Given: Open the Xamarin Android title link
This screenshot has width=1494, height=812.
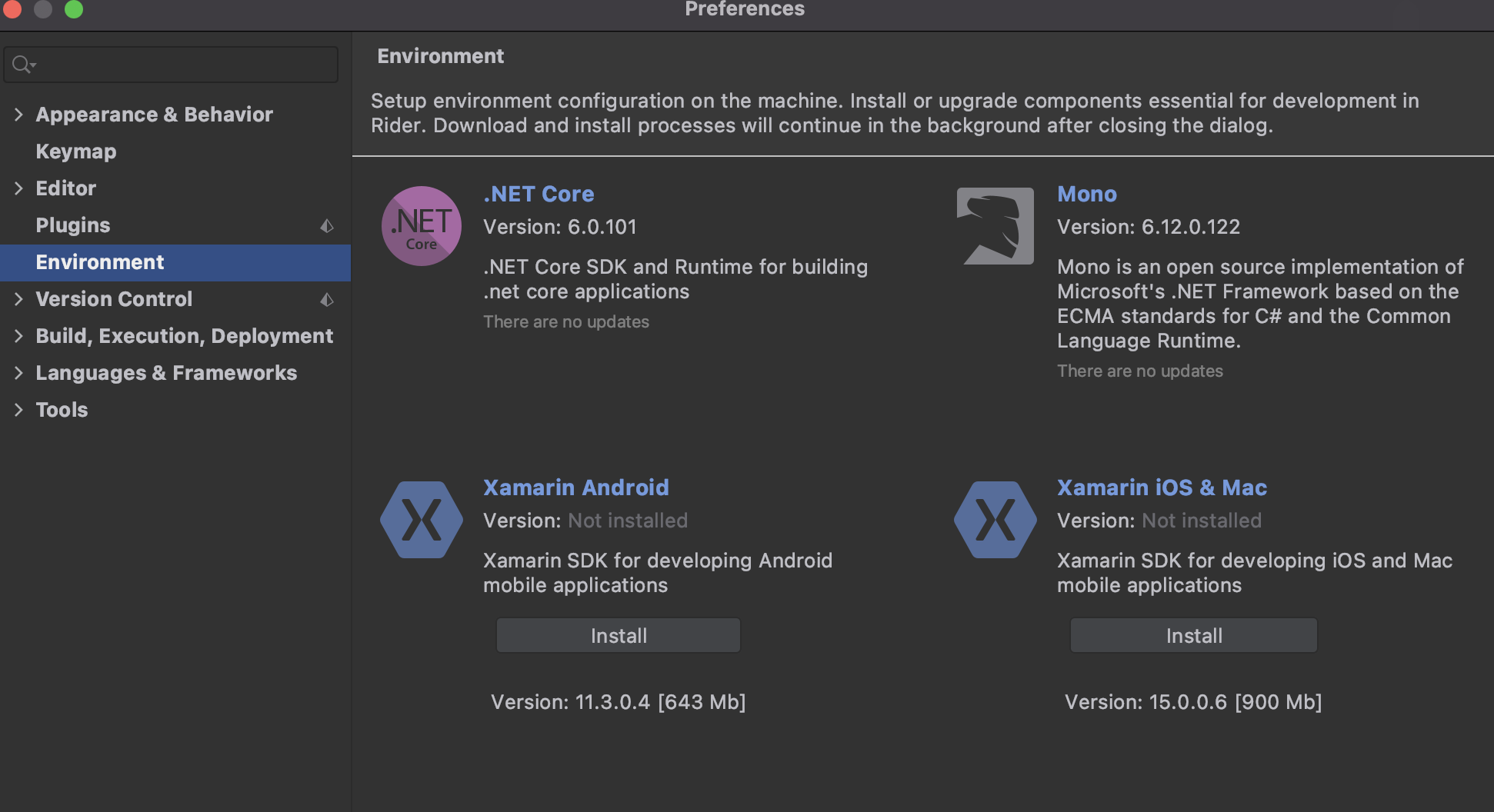Looking at the screenshot, I should [576, 488].
